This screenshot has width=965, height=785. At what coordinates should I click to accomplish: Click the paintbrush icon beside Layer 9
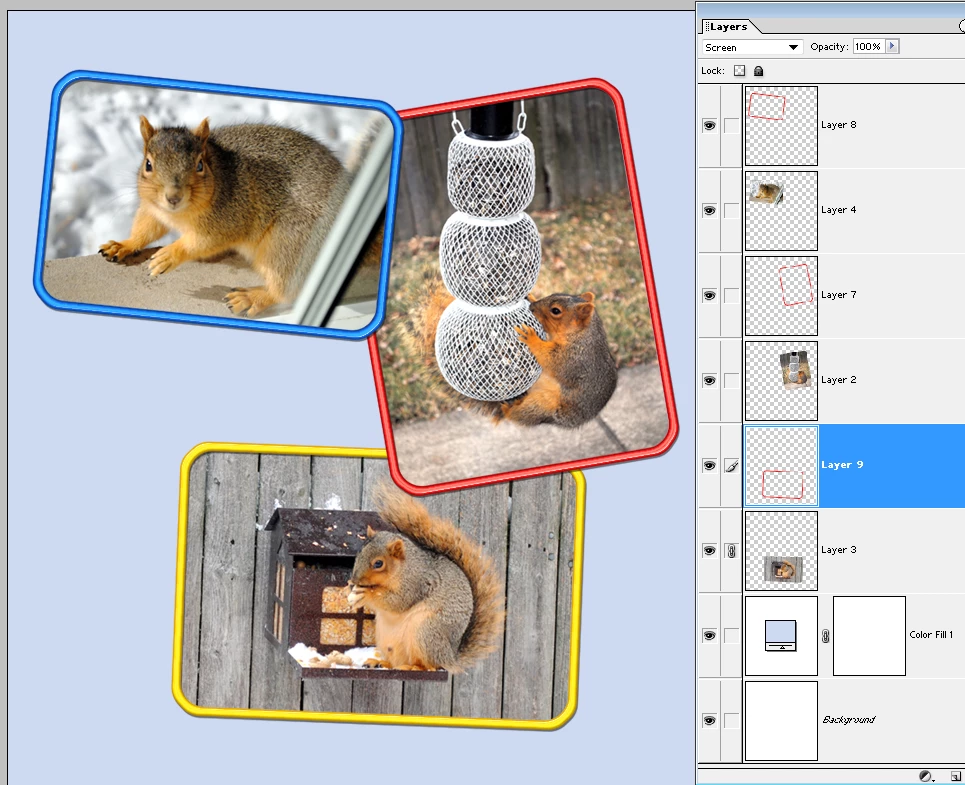tap(731, 466)
